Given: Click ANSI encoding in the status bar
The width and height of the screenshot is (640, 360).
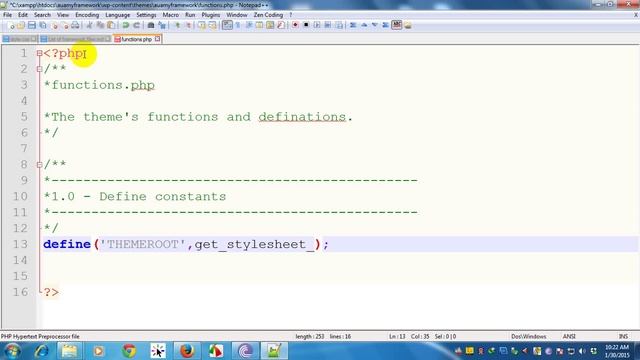Looking at the screenshot, I should [x=569, y=336].
